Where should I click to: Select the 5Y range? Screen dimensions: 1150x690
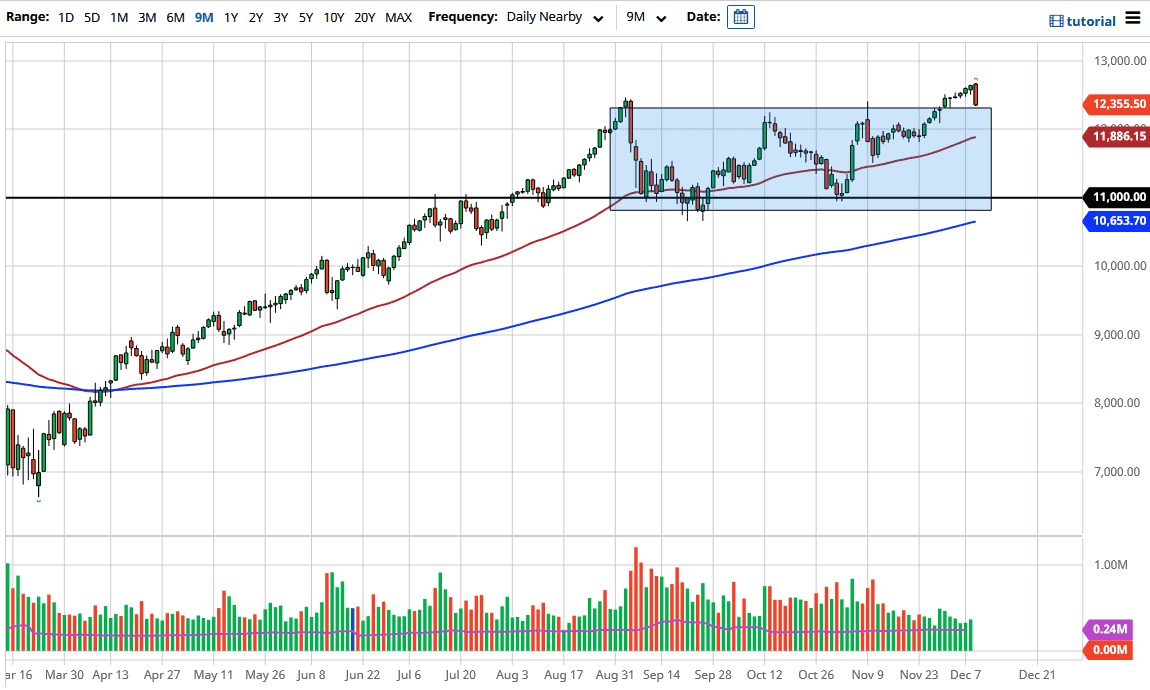coord(306,17)
